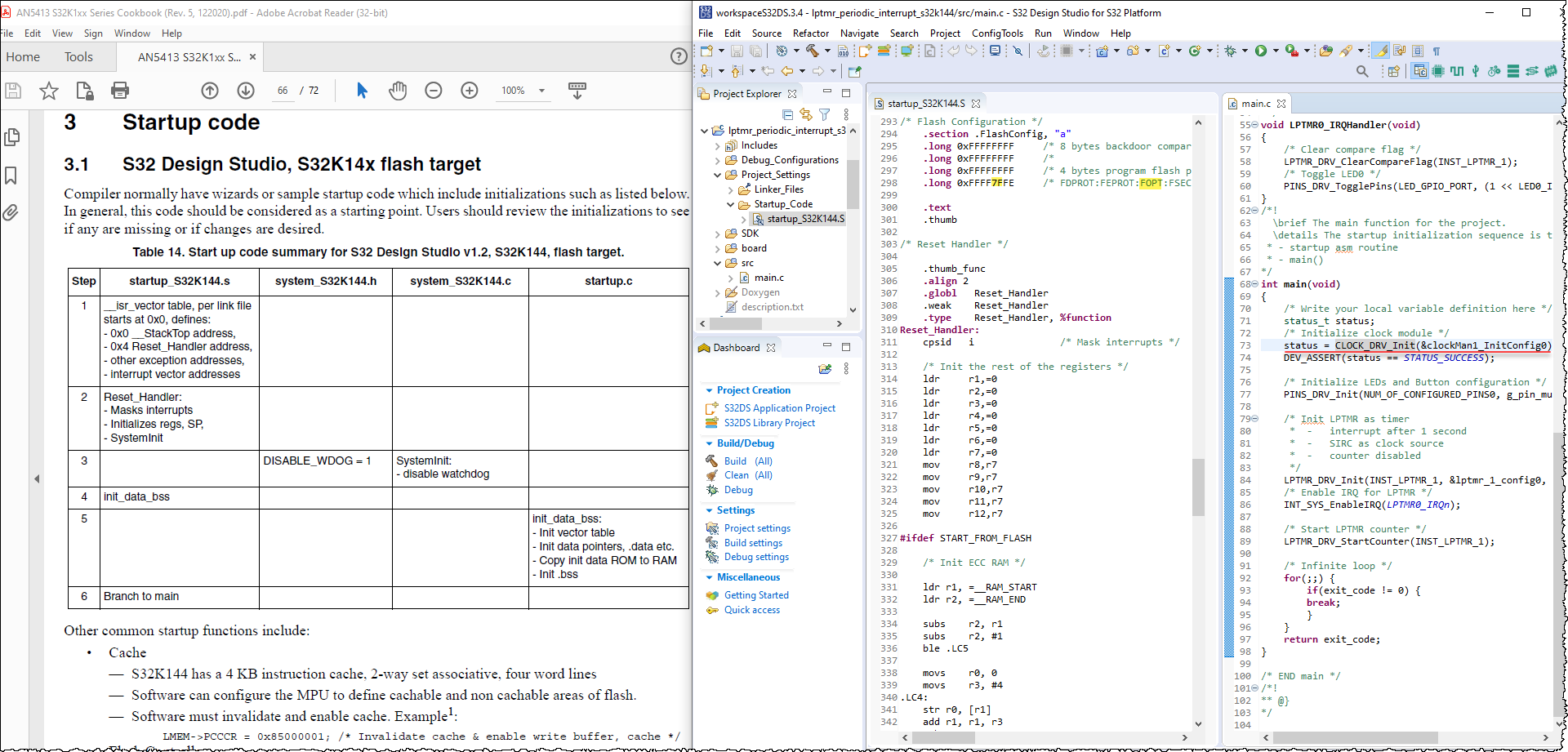Select the Hand pan tool in Acrobat
This screenshot has width=1568, height=752.
pos(398,91)
